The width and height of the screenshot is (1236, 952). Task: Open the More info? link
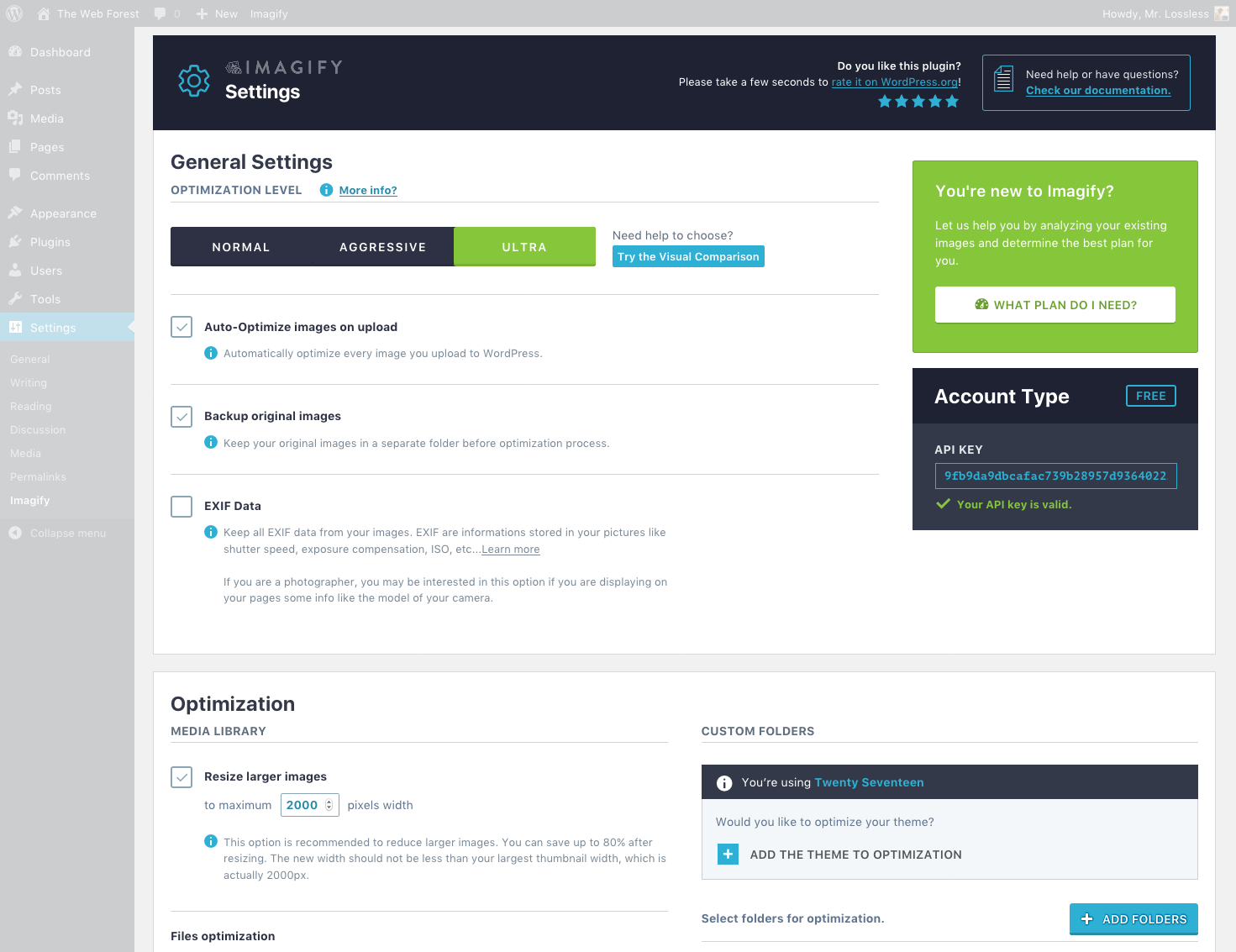click(x=368, y=190)
